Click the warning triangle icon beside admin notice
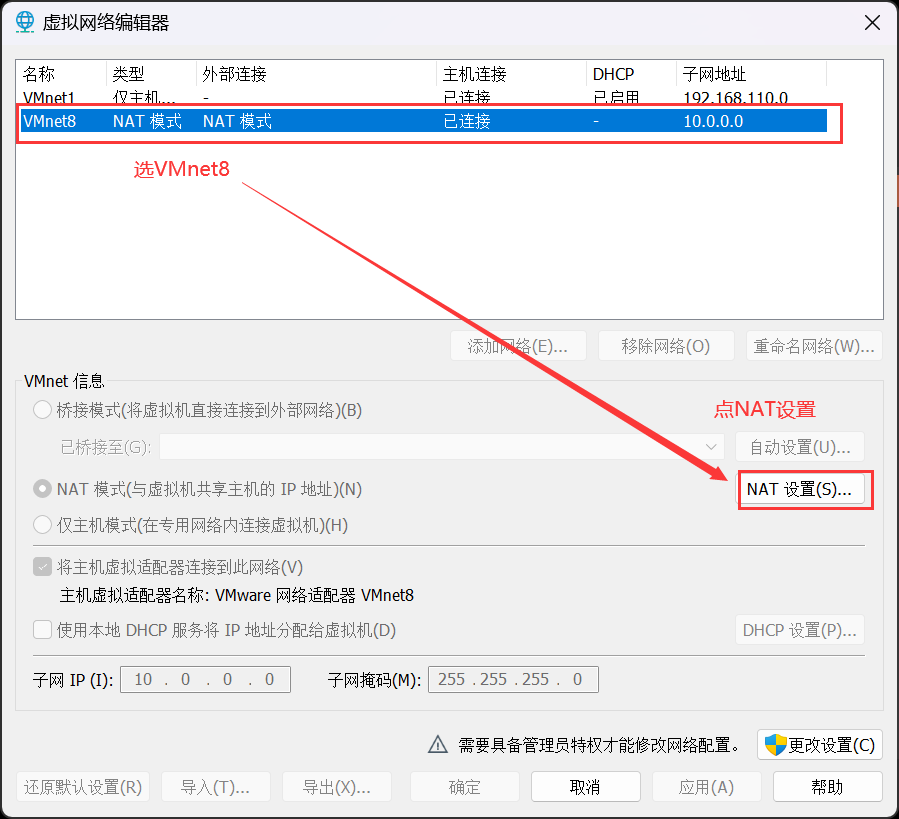 tap(438, 744)
